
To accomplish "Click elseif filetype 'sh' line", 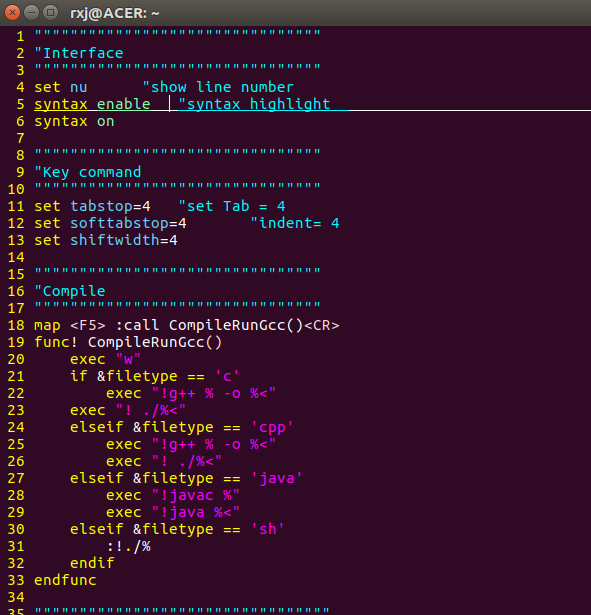I will (177, 529).
